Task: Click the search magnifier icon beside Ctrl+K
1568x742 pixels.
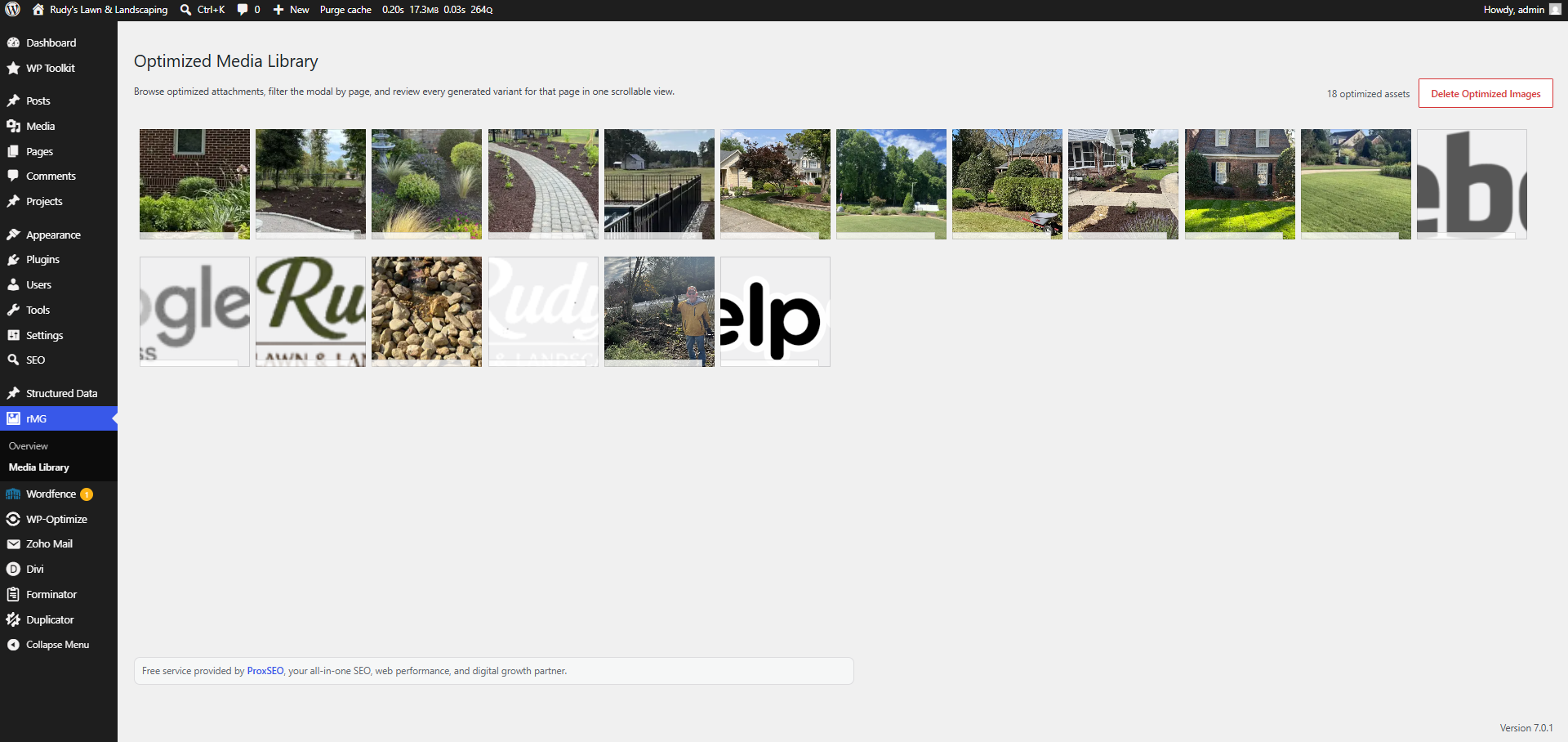Action: 185,10
